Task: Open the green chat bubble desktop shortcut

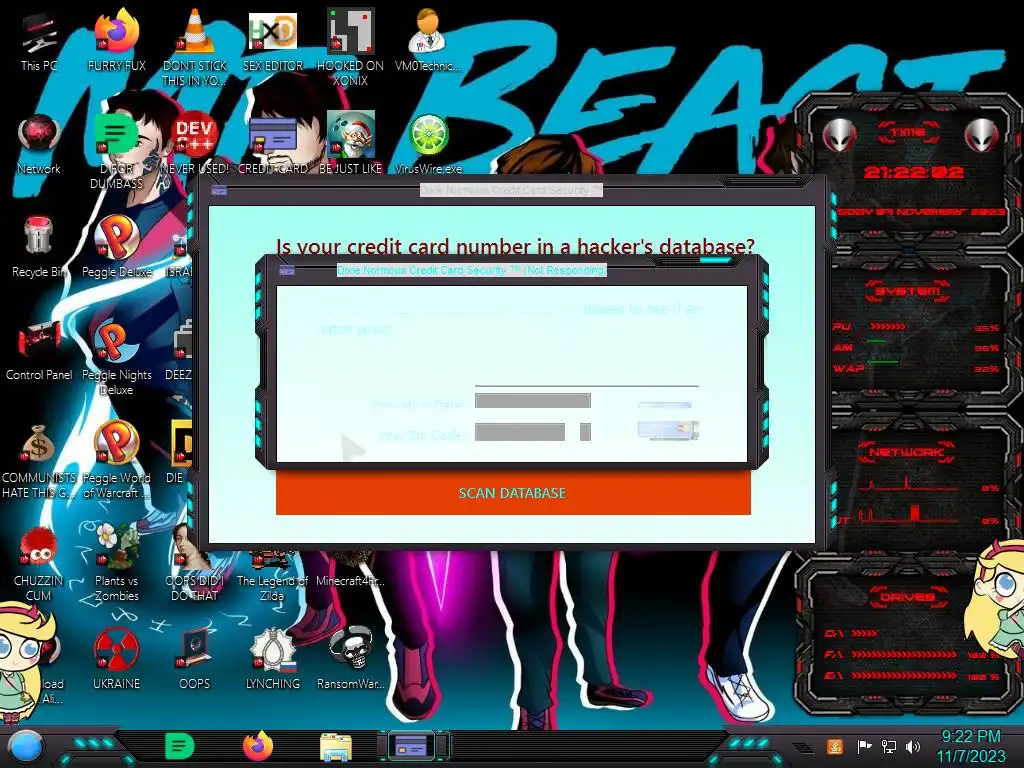Action: click(x=116, y=135)
